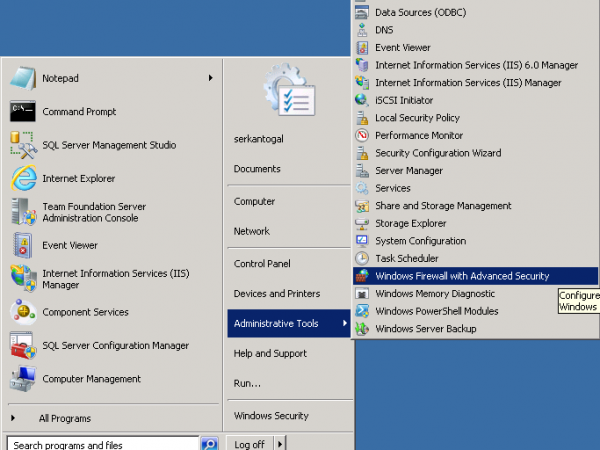Open serkantogal user folder
This screenshot has height=450, width=600.
(259, 139)
